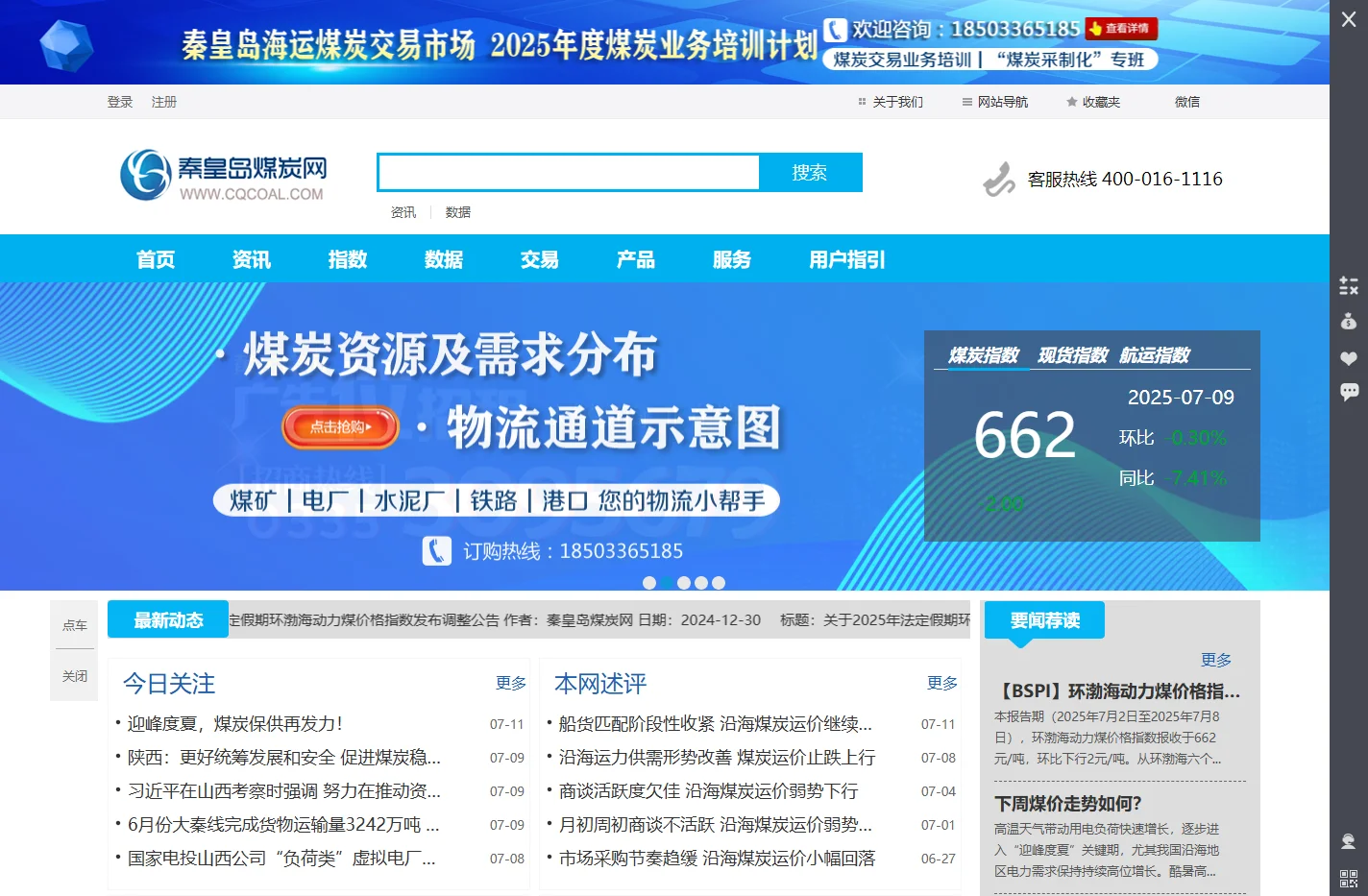Switch to the 航运指数 tab
Image resolution: width=1368 pixels, height=896 pixels.
tap(1155, 355)
